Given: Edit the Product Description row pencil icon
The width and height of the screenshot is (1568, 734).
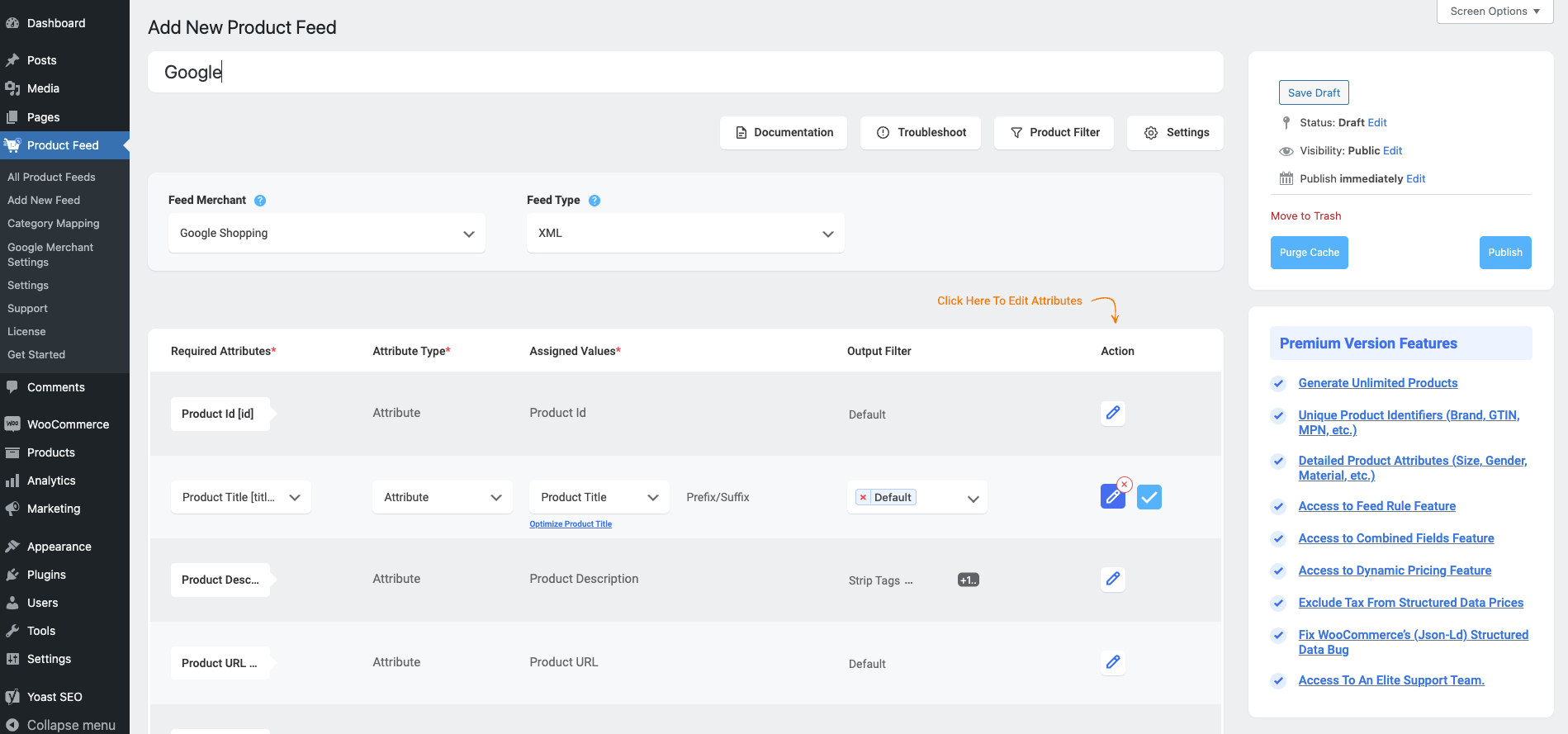Looking at the screenshot, I should coord(1113,579).
